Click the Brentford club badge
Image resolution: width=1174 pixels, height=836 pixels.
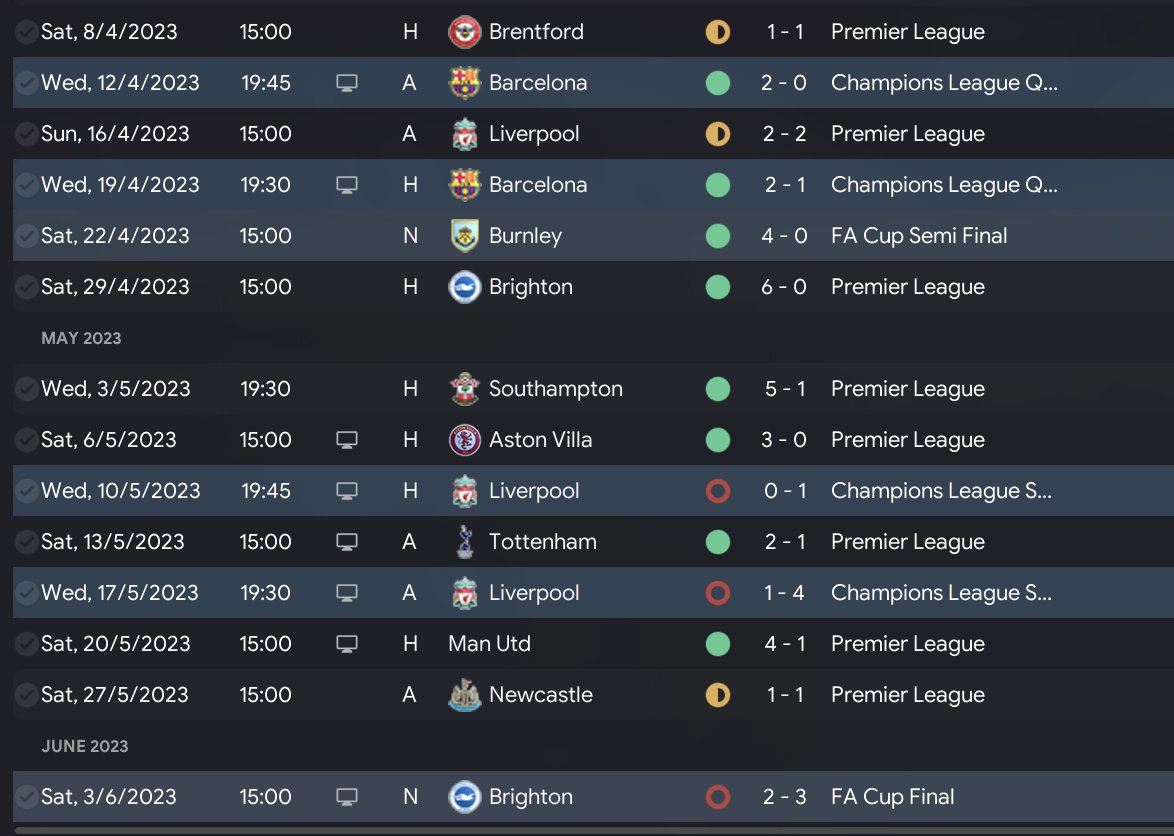[465, 32]
